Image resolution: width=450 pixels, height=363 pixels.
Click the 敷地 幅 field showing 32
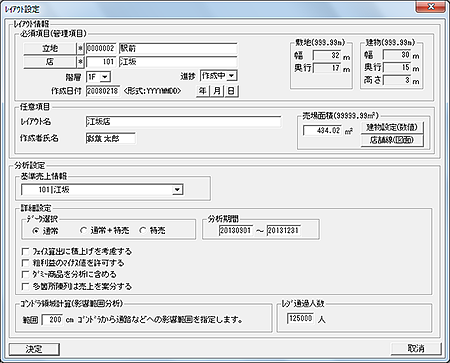coord(327,56)
